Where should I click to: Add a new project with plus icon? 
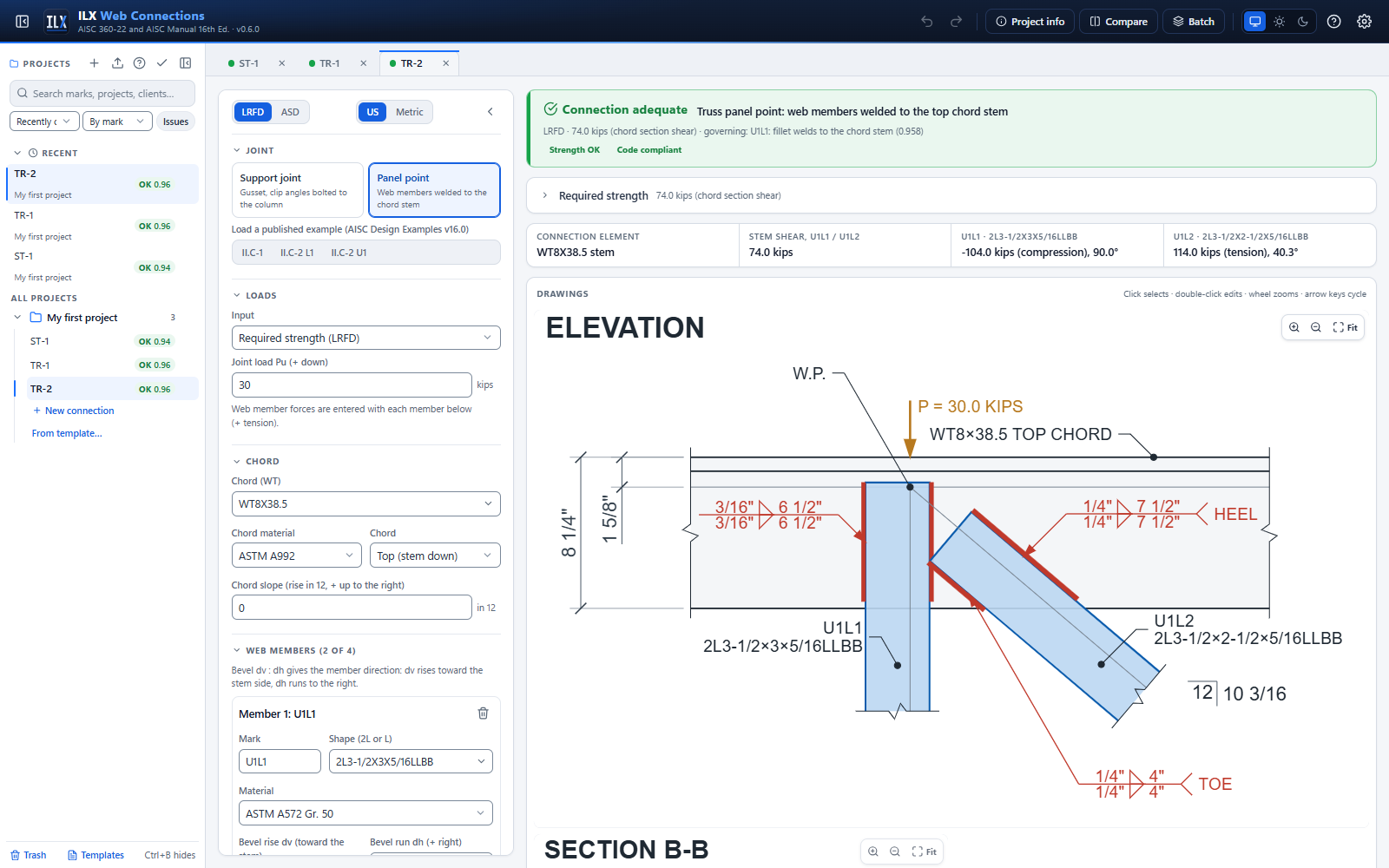point(94,63)
